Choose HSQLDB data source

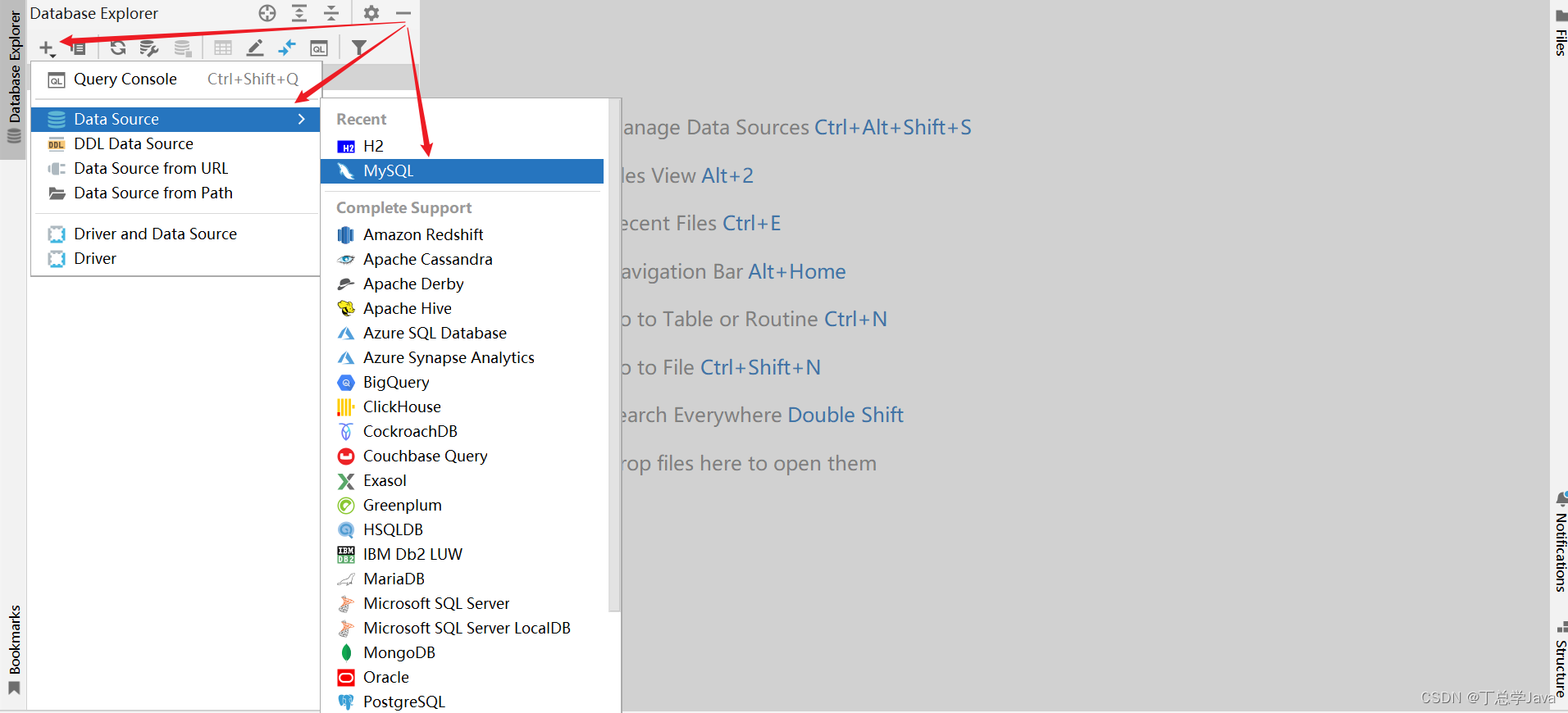463,530
